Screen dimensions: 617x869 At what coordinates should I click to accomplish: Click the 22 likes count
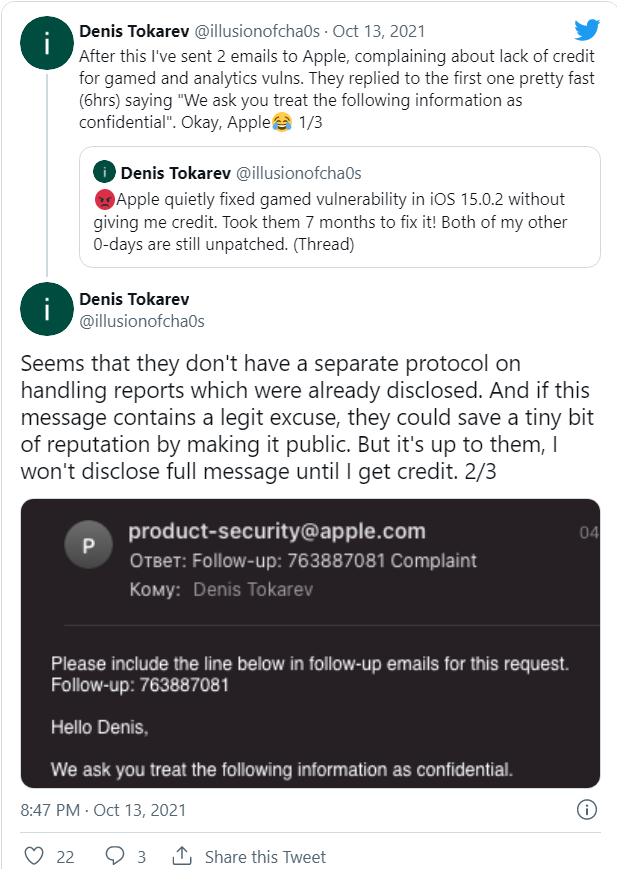click(65, 857)
